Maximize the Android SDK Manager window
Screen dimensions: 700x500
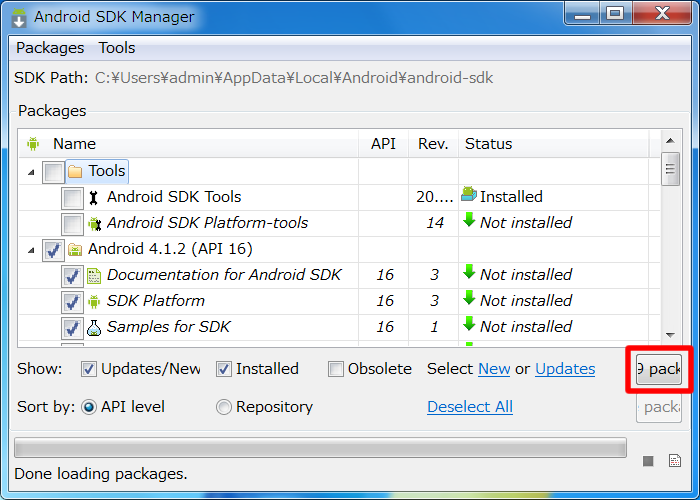(615, 14)
